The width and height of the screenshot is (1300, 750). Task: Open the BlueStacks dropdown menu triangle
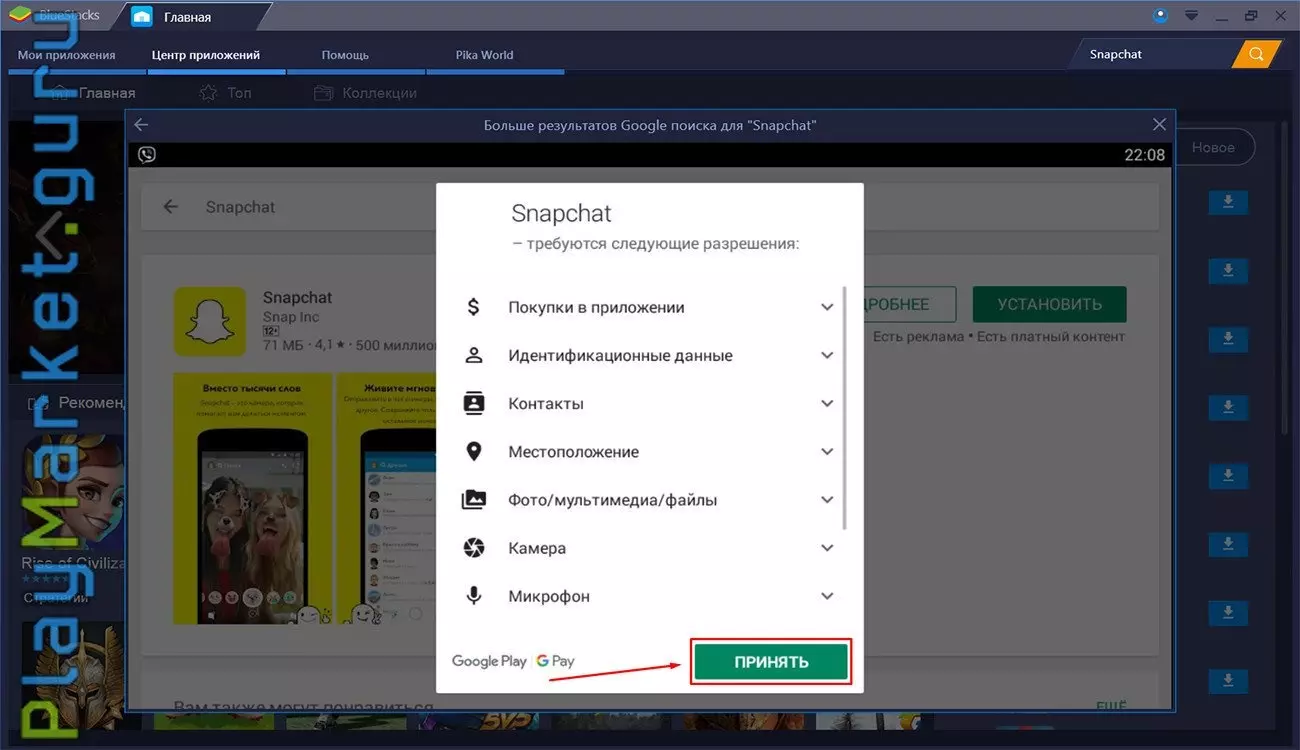point(1191,16)
